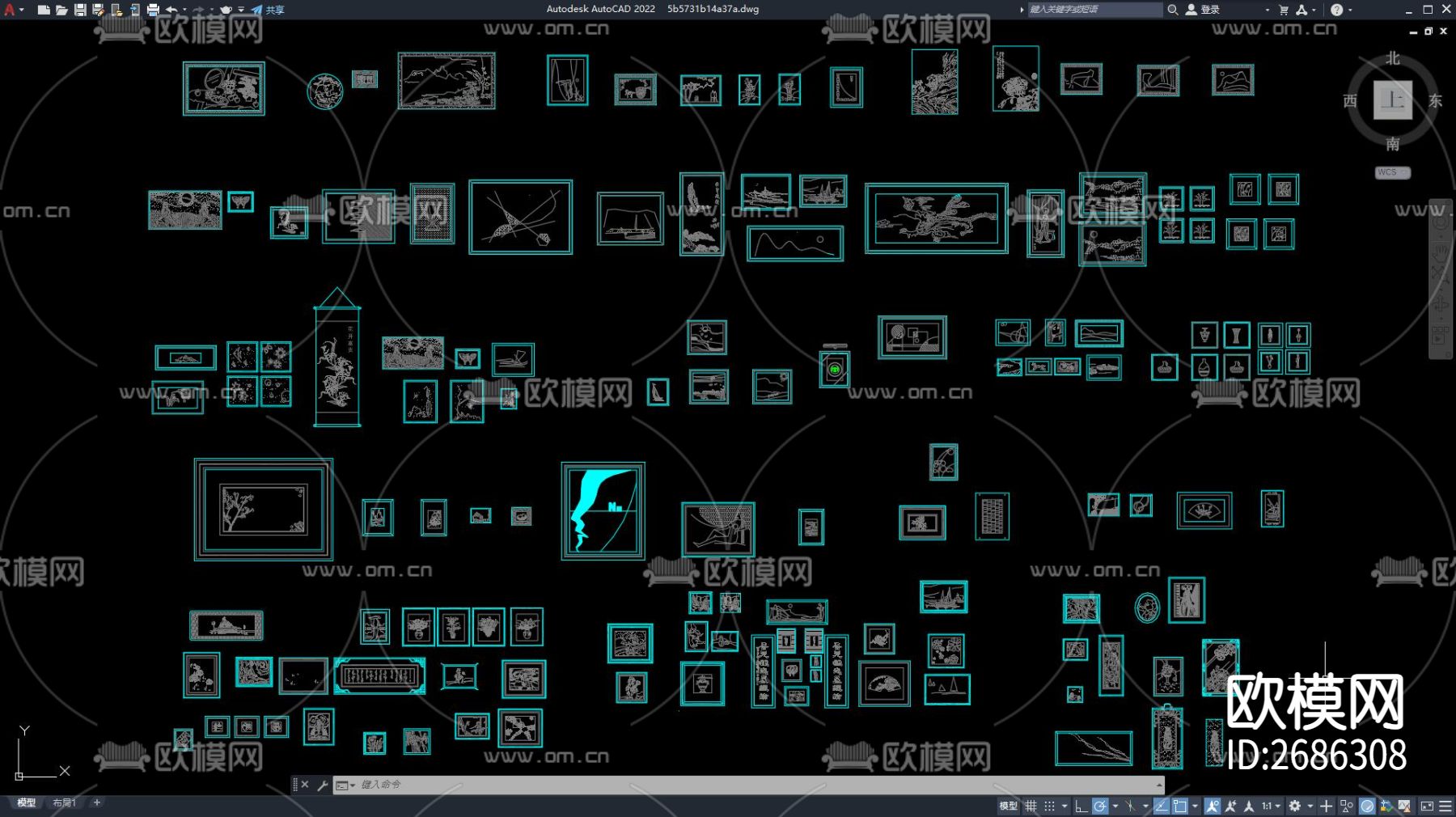Viewport: 1456px width, 817px height.
Task: Select the cyan-filled face profile drawing
Action: (603, 511)
